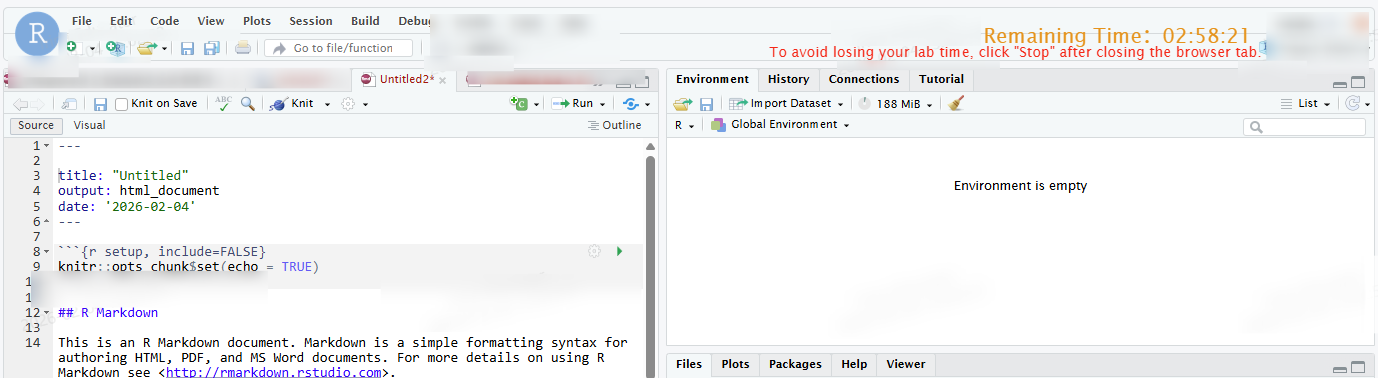Expand the Knit options dropdown arrow
1378x378 pixels.
click(x=327, y=104)
